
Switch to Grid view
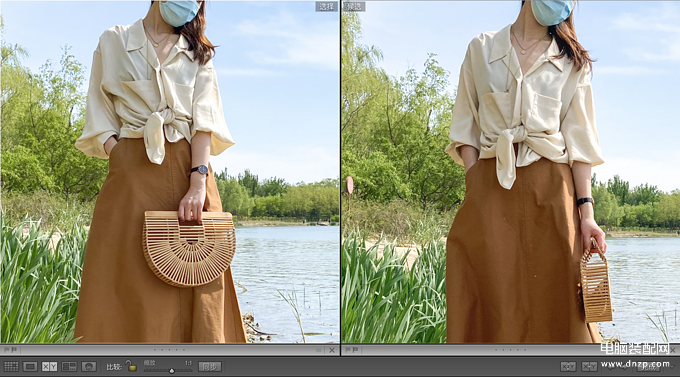point(11,367)
